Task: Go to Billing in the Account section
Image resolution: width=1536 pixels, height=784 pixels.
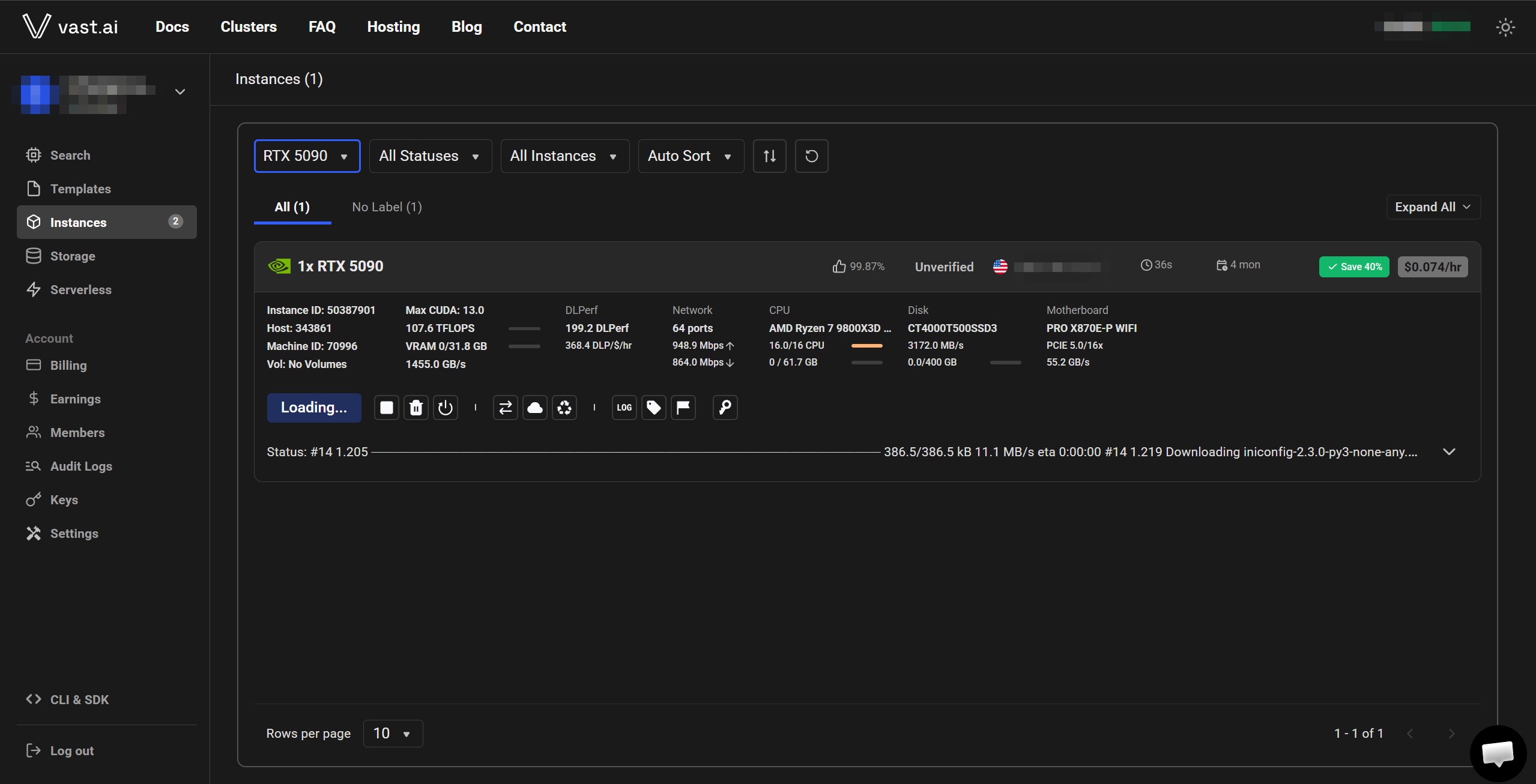Action: click(106, 366)
